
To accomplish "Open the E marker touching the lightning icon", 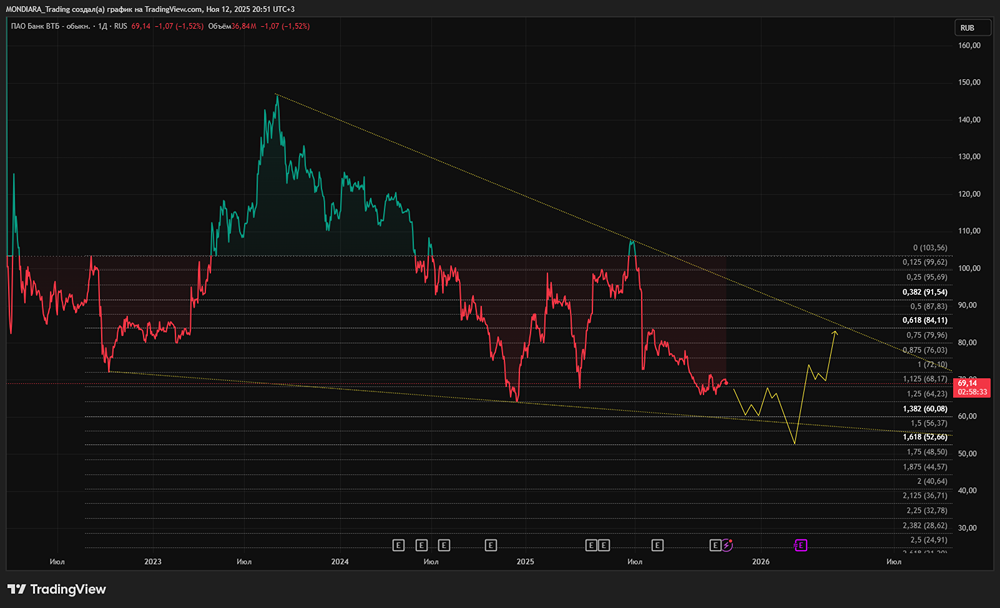I will click(x=715, y=545).
